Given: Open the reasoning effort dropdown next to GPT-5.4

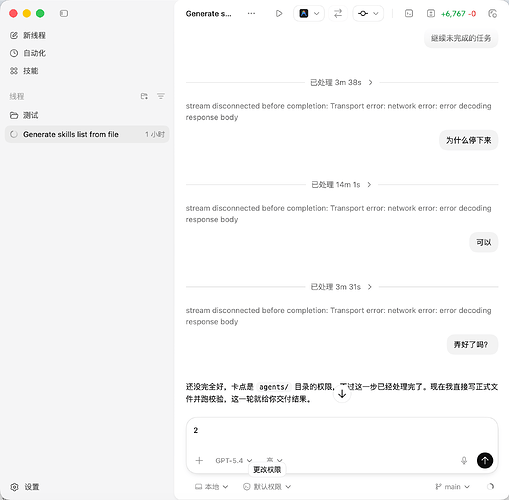Looking at the screenshot, I should pos(274,460).
